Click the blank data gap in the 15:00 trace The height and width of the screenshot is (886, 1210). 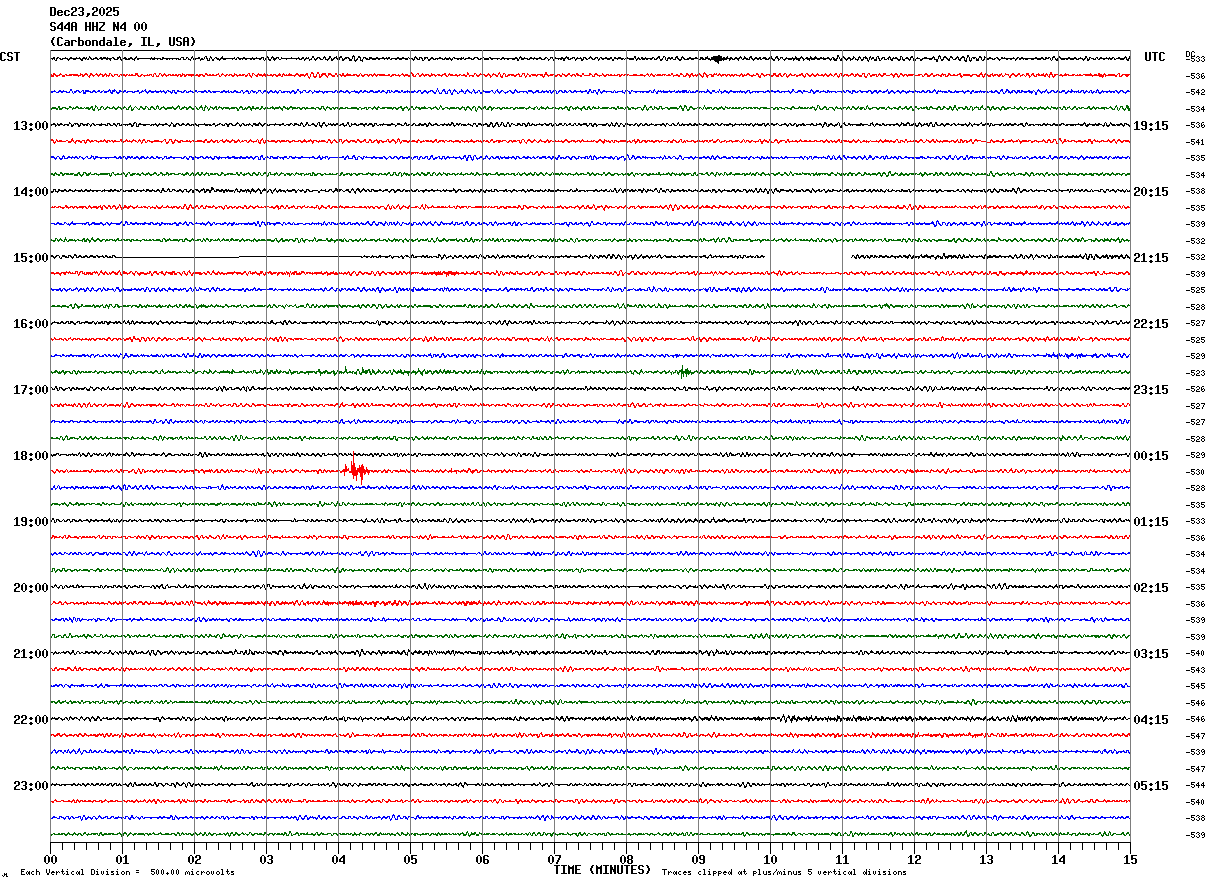806,257
